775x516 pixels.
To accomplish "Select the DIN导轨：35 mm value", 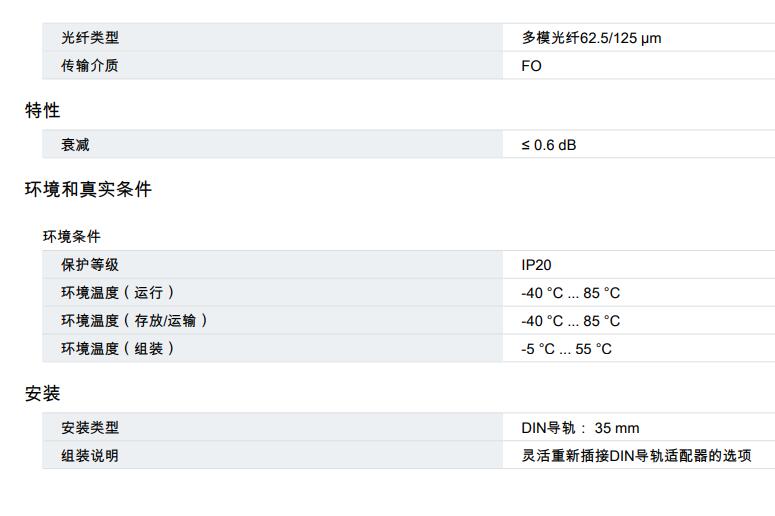I will pos(580,428).
